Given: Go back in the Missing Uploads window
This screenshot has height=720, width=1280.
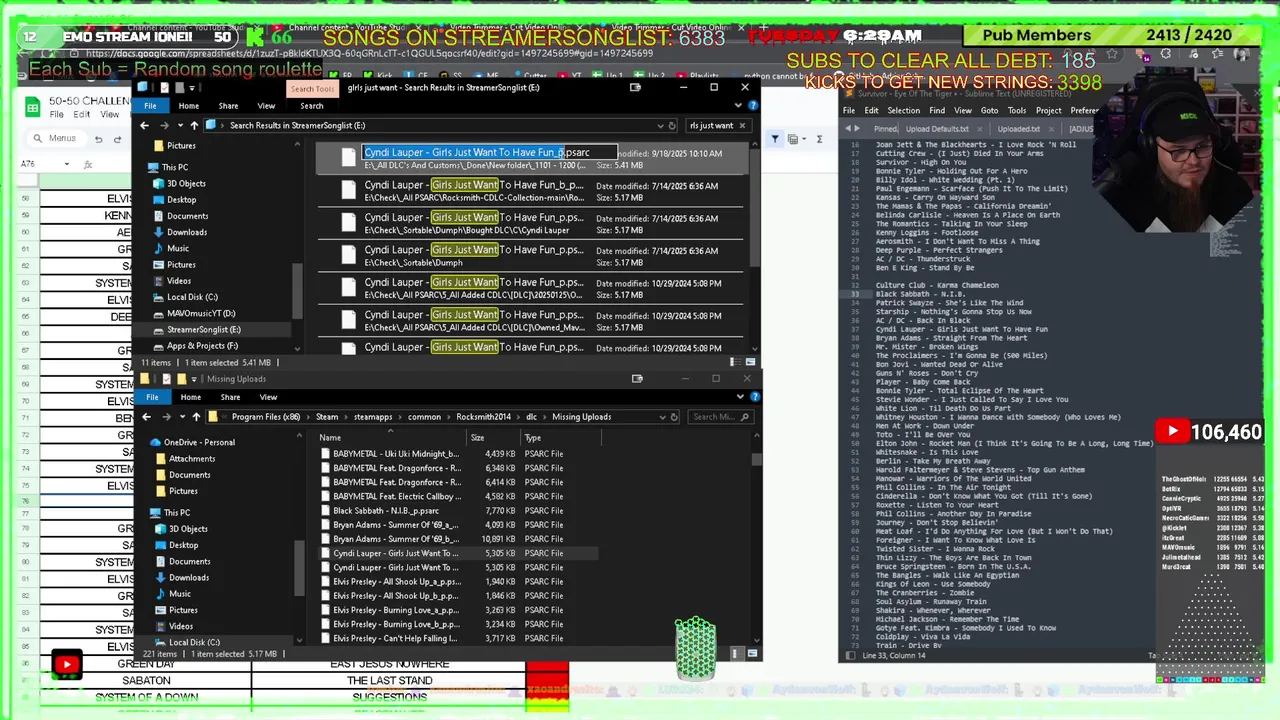Looking at the screenshot, I should click(146, 416).
